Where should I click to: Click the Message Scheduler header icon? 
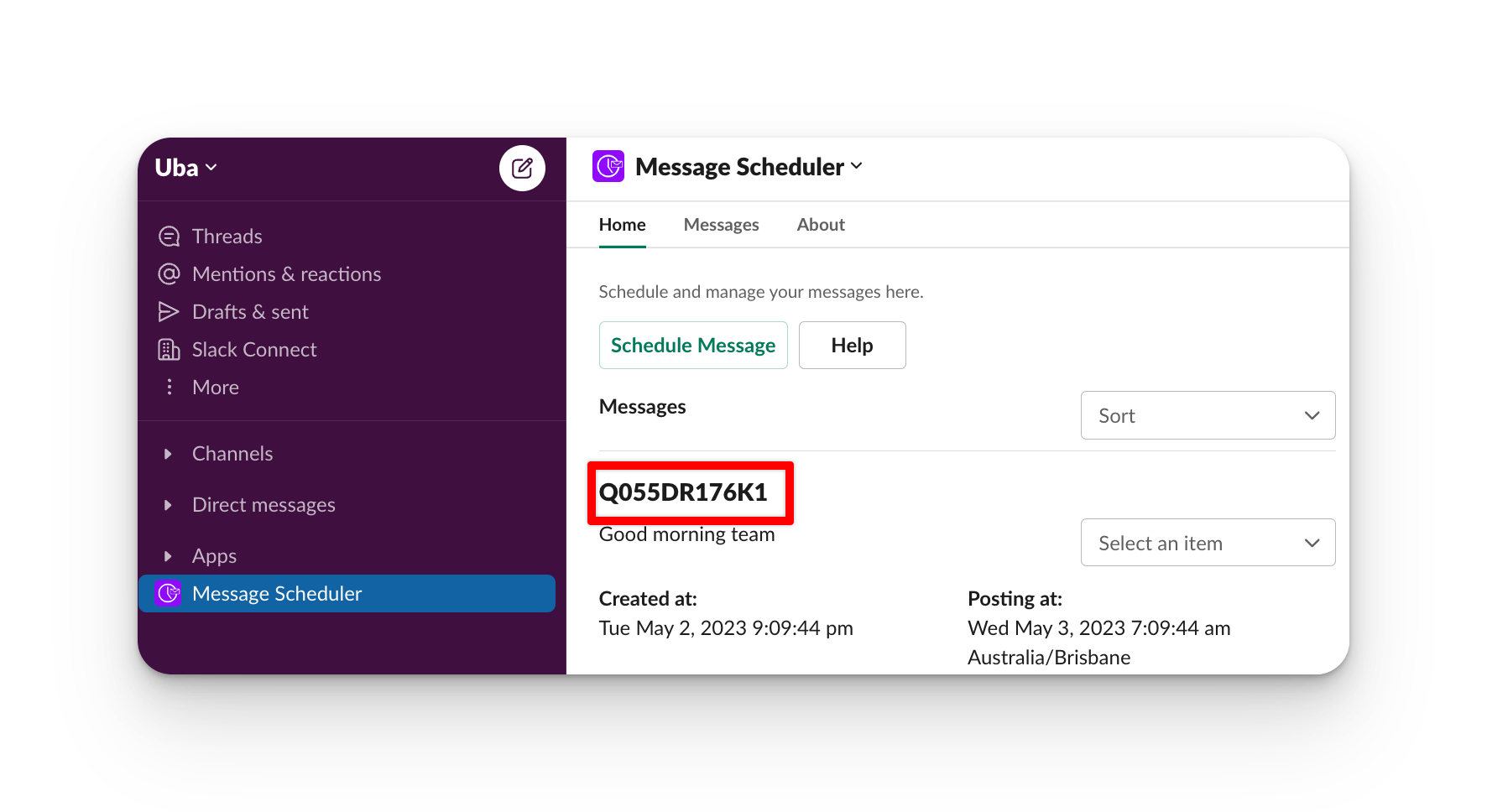coord(608,166)
